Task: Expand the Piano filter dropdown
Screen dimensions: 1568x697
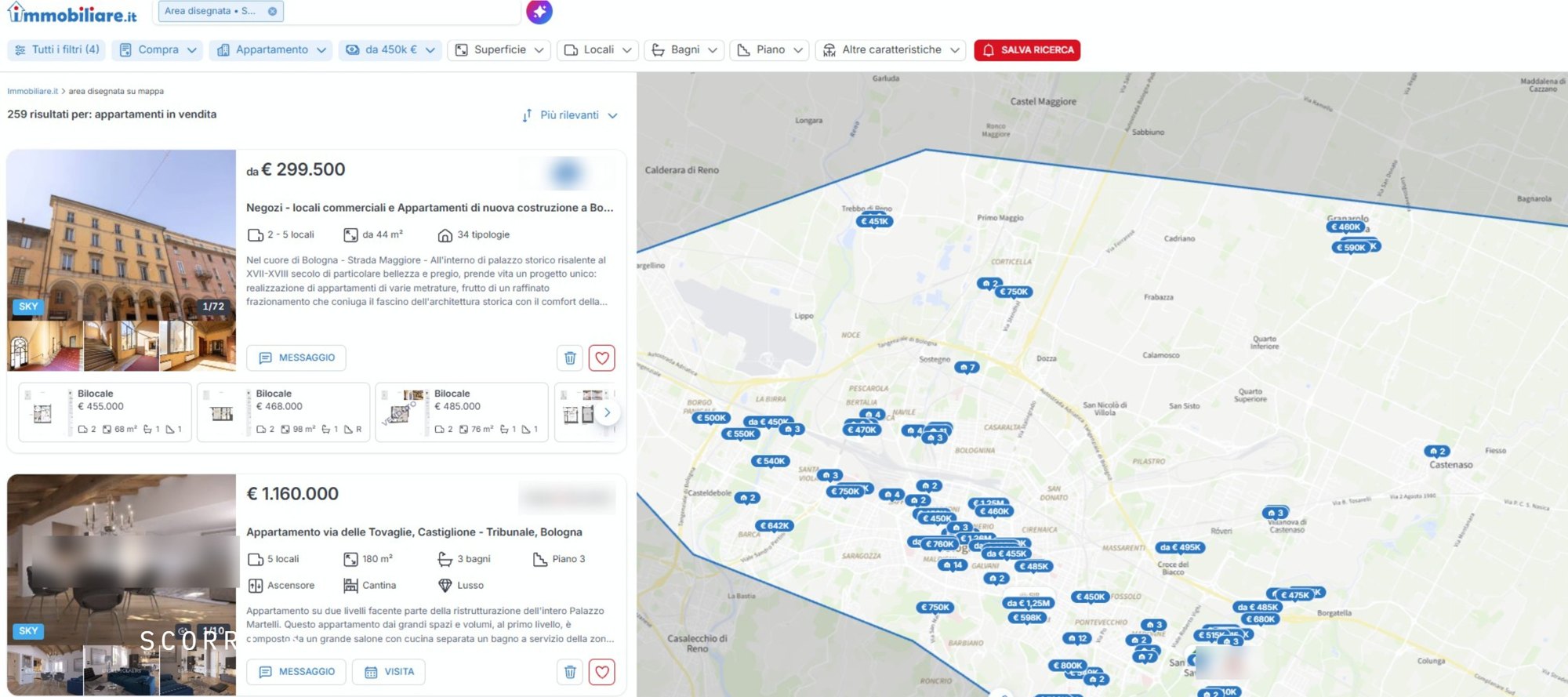Action: pos(769,49)
